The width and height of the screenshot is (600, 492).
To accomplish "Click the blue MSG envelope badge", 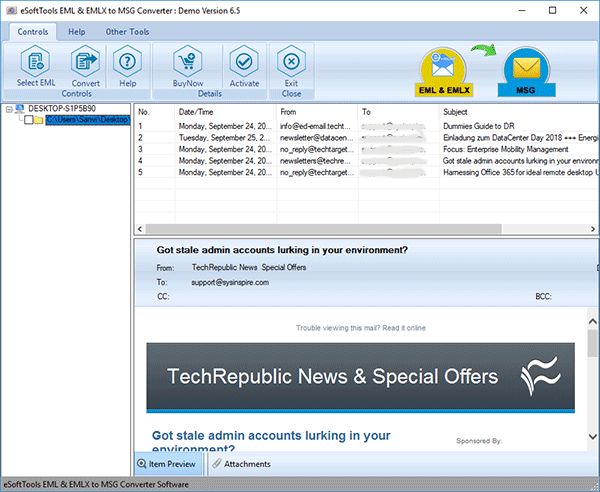I will (526, 72).
